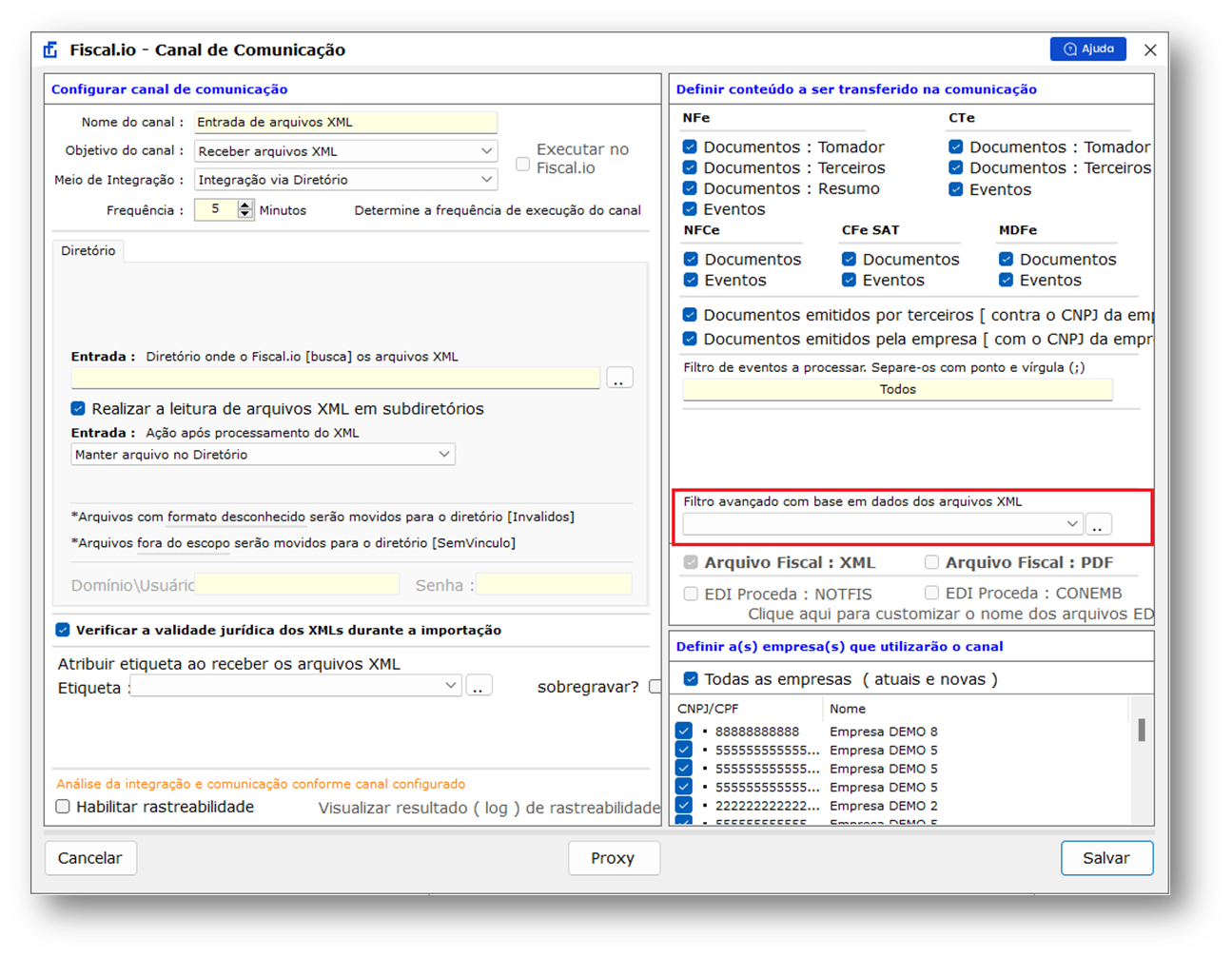The height and width of the screenshot is (957, 1232).
Task: Toggle MDFe Eventos checkbox
Action: click(x=1006, y=280)
